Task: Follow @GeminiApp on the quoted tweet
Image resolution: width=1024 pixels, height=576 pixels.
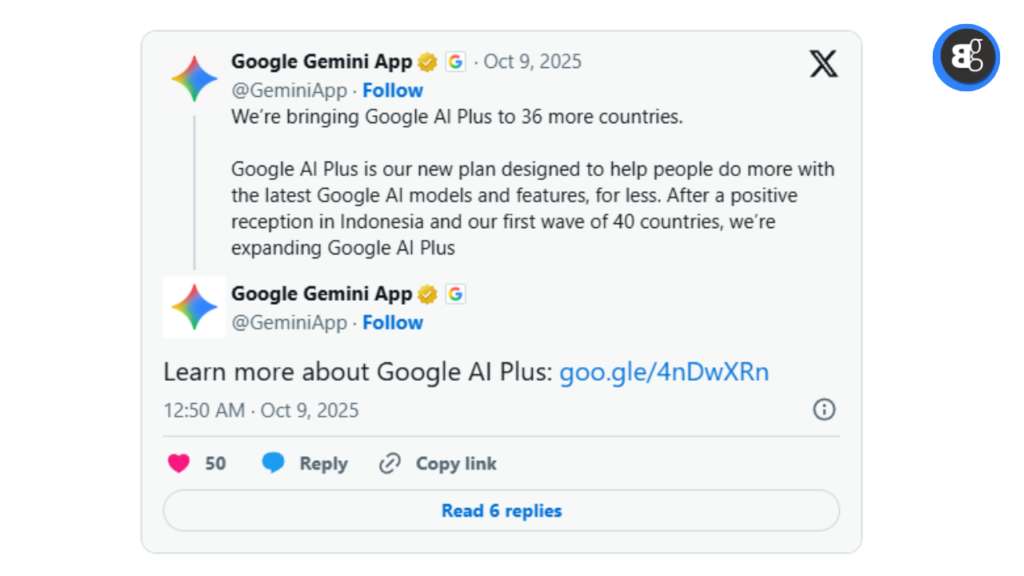Action: (x=392, y=322)
